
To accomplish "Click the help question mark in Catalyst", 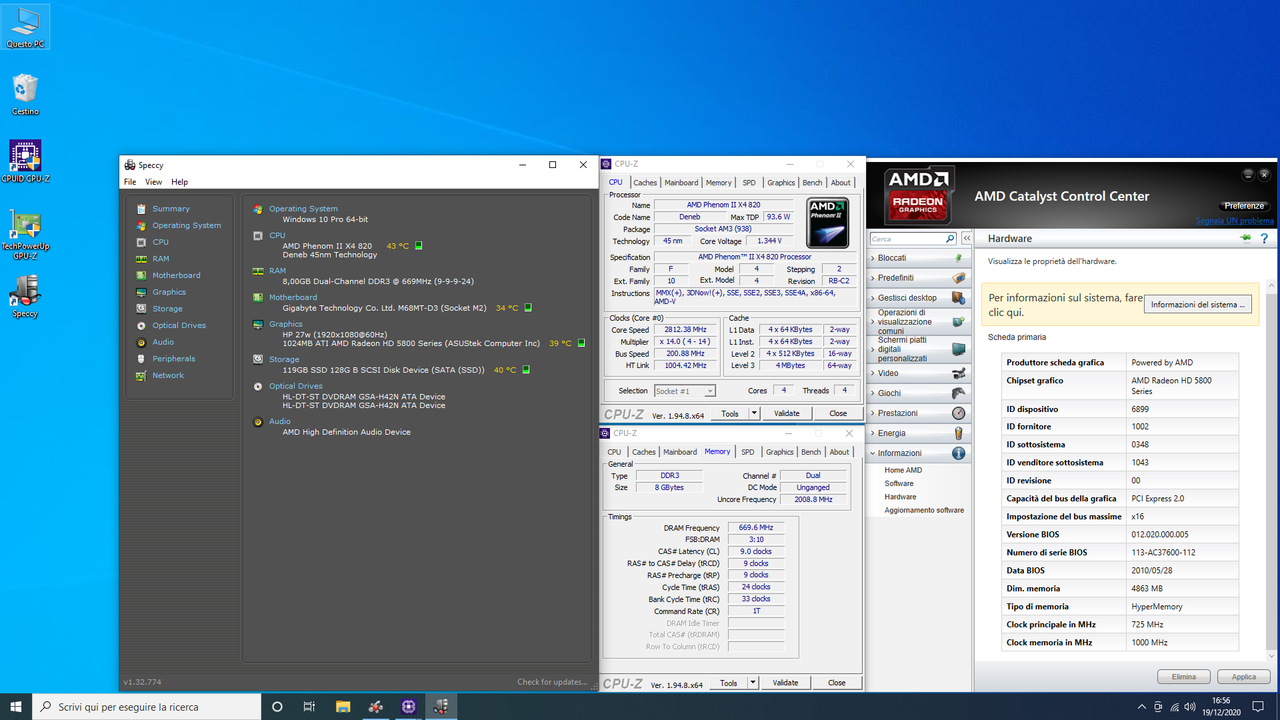I will pyautogui.click(x=1265, y=238).
